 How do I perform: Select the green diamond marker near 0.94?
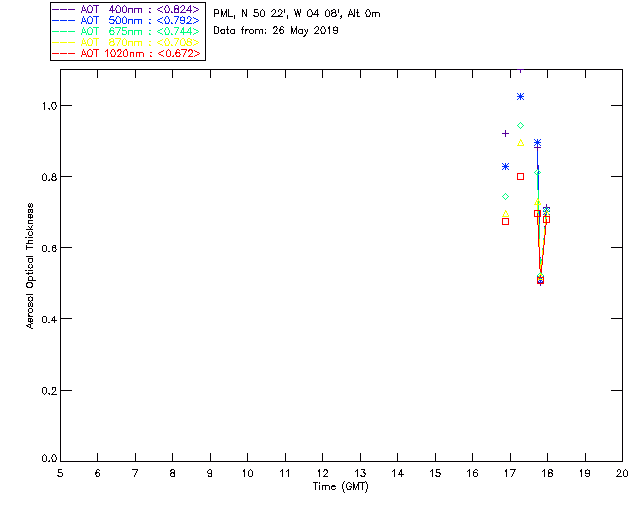[520, 126]
